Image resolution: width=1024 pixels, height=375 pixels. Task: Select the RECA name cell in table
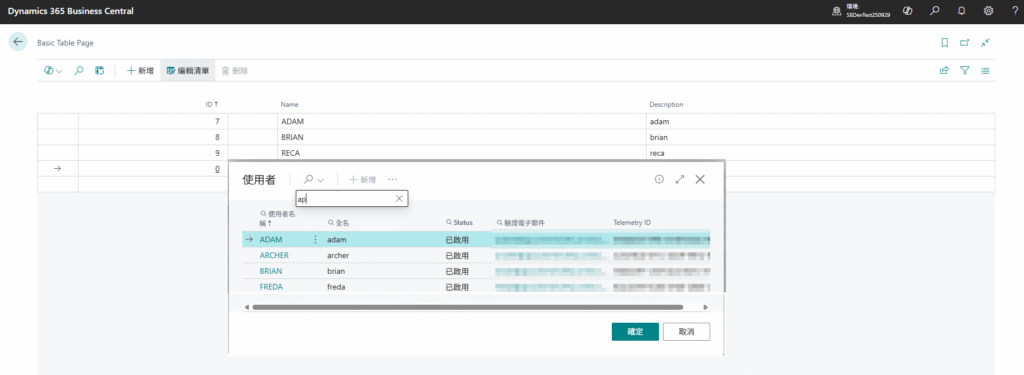click(x=462, y=153)
